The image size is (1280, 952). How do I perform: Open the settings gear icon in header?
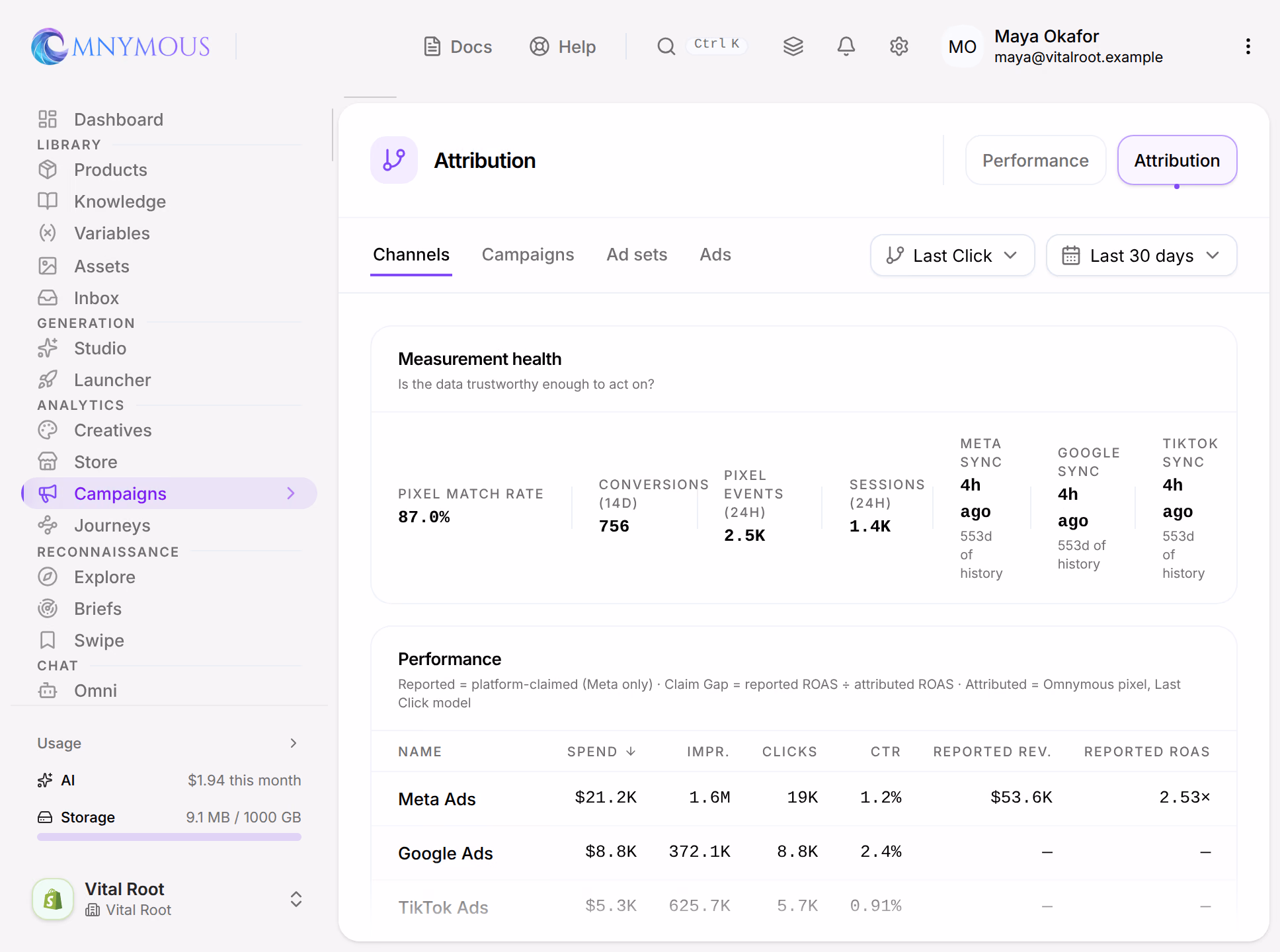point(899,46)
